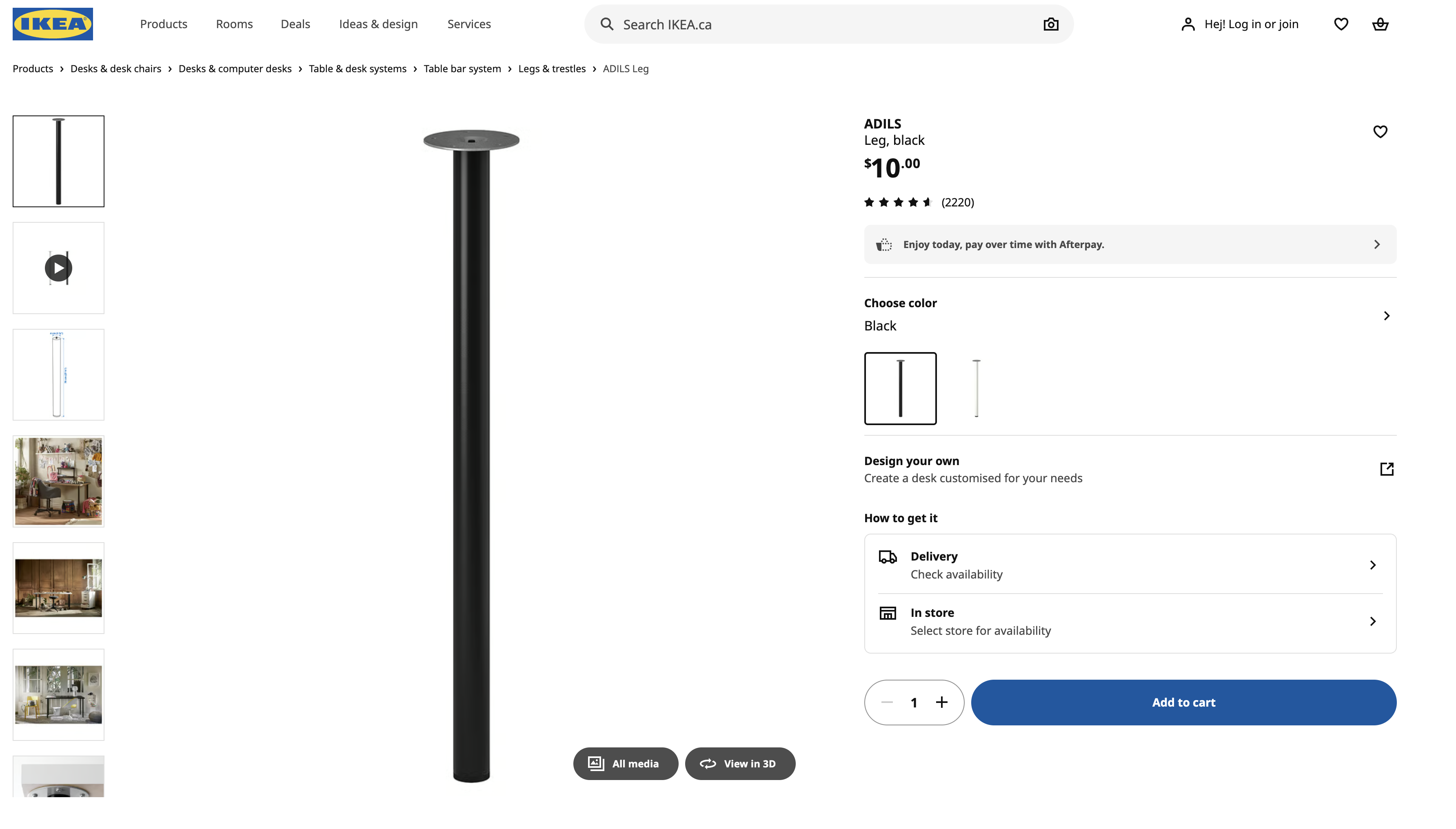Screen dimensions: 1456x829
Task: Open the Products menu
Action: [163, 24]
